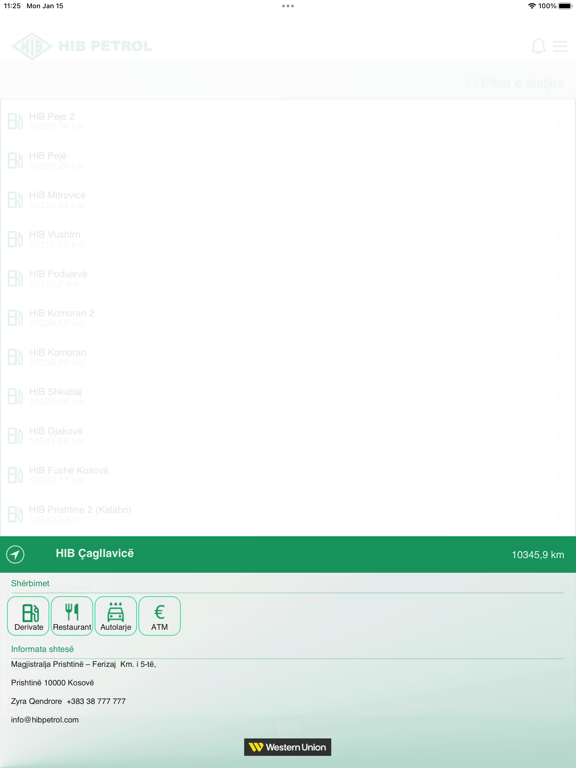
Task: Open HIB Fushë Kosovë station row
Action: pyautogui.click(x=288, y=475)
